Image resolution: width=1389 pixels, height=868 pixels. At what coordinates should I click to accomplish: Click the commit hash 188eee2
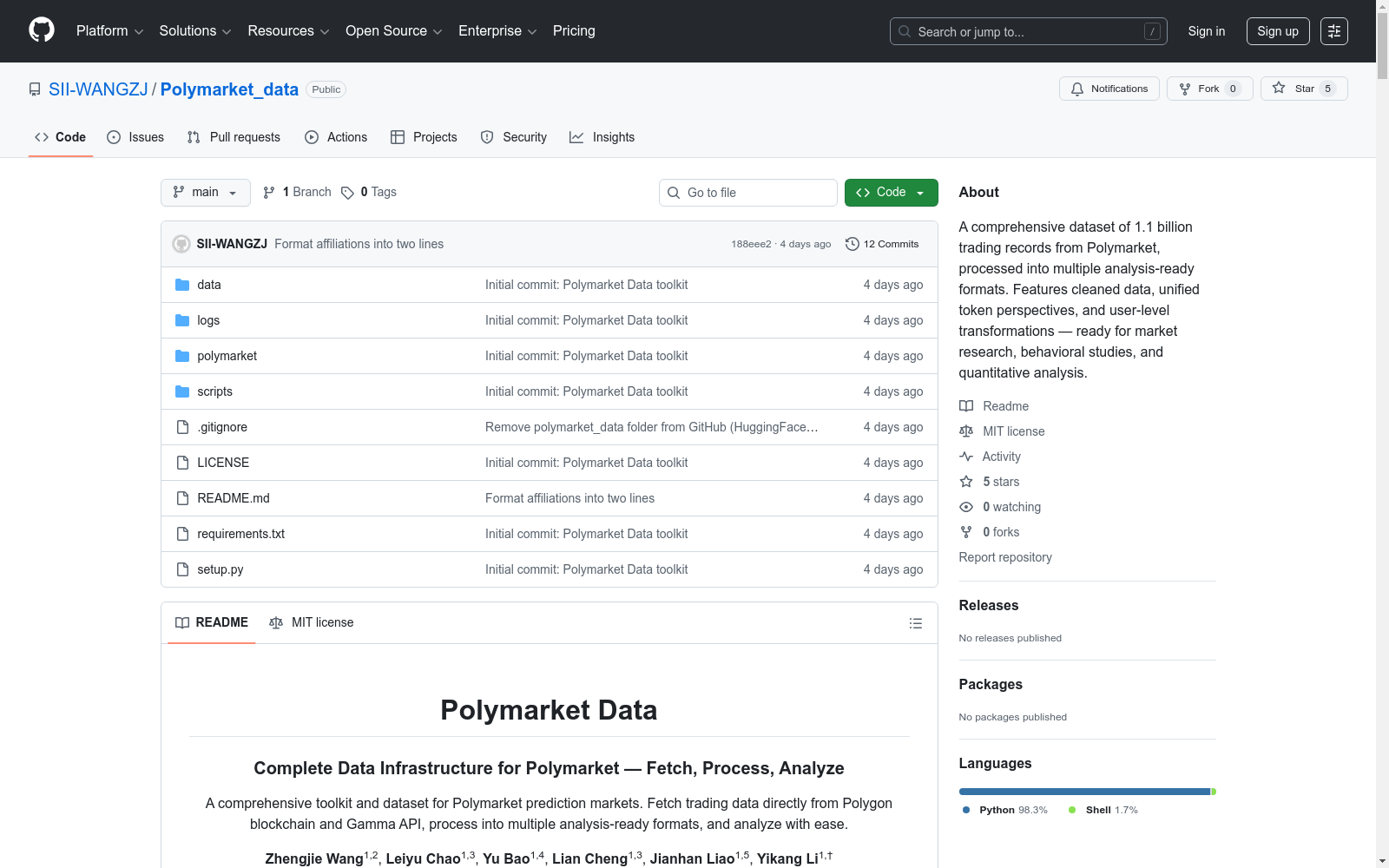point(751,244)
